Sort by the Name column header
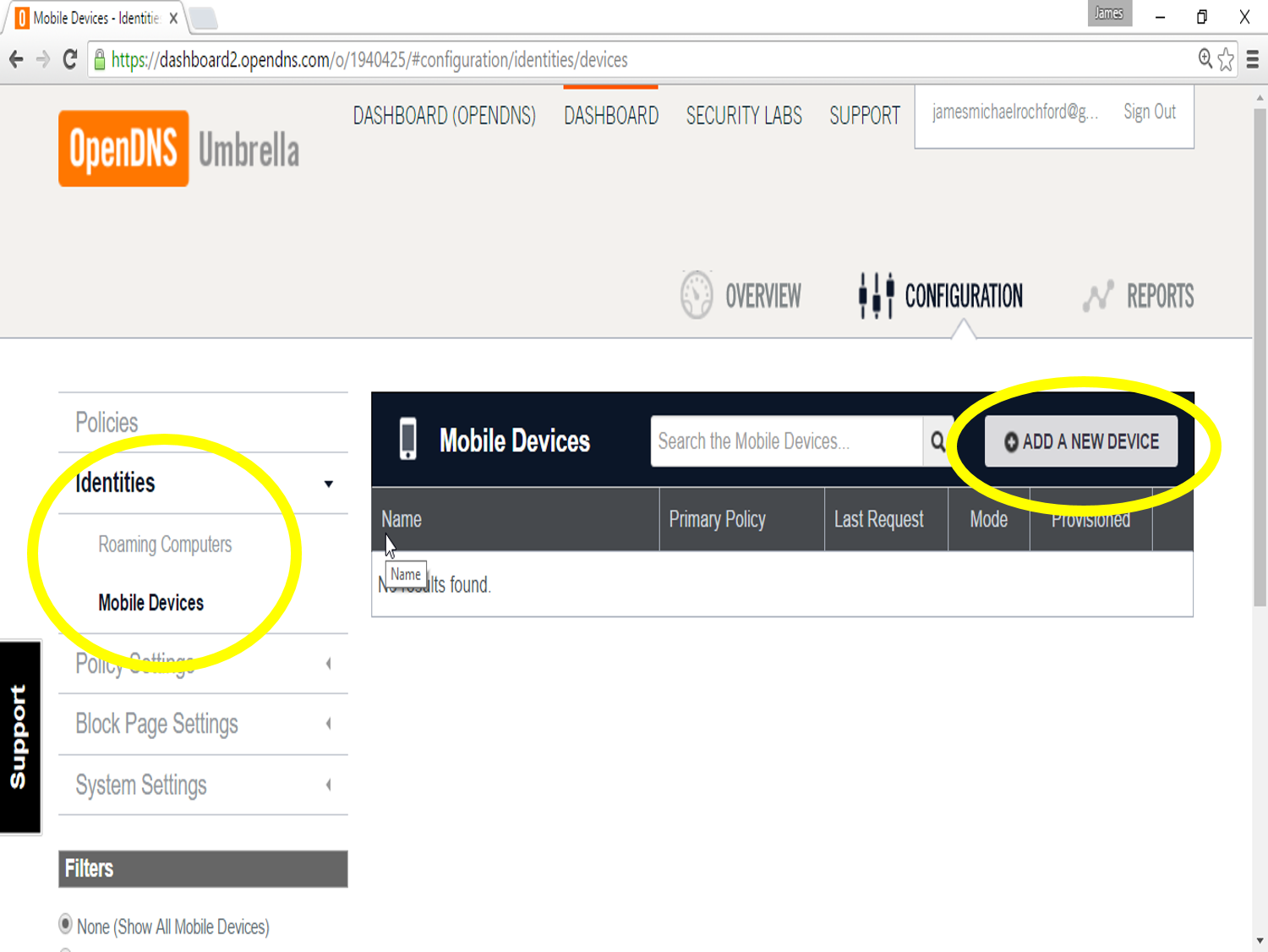 pyautogui.click(x=516, y=519)
